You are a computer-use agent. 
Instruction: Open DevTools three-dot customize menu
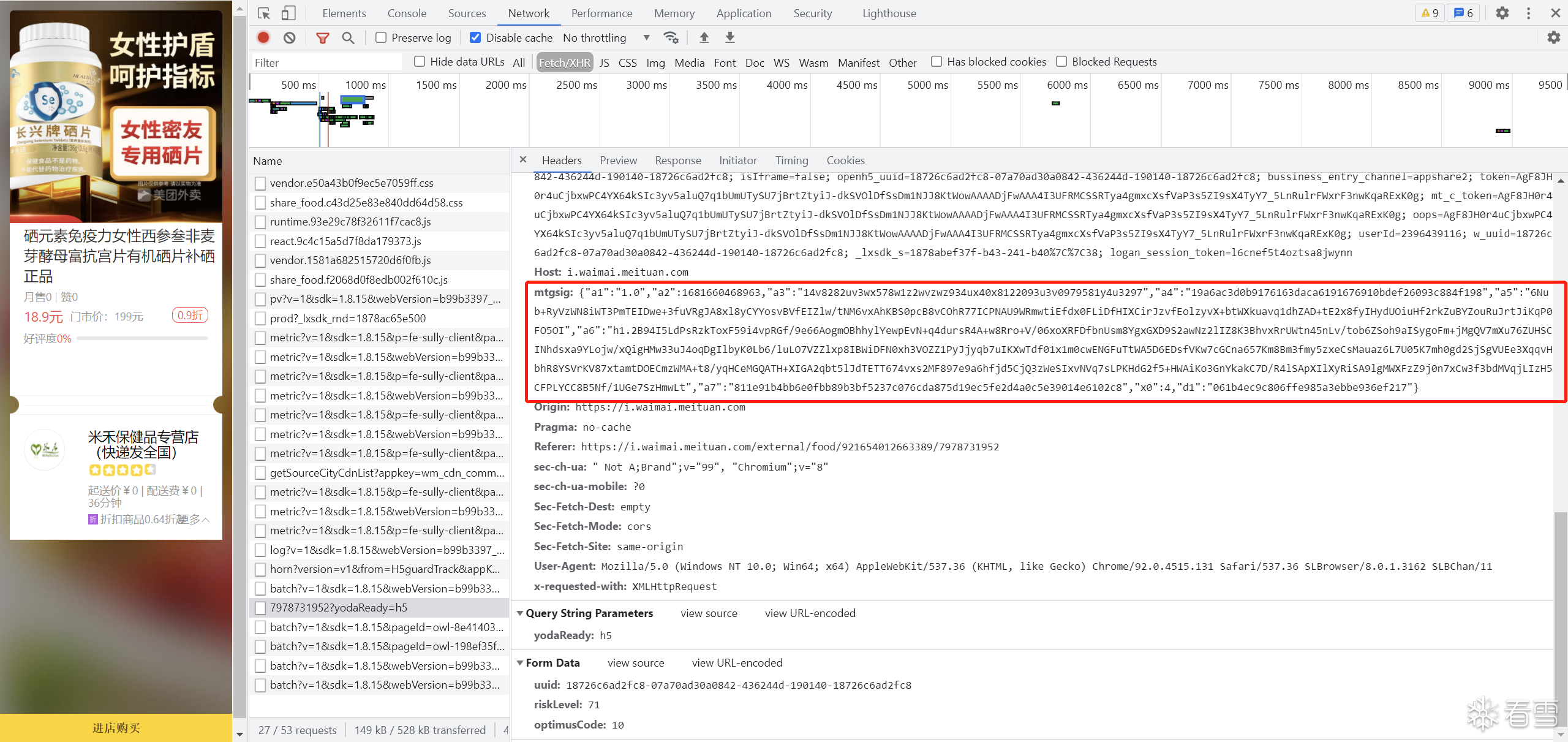tap(1529, 13)
